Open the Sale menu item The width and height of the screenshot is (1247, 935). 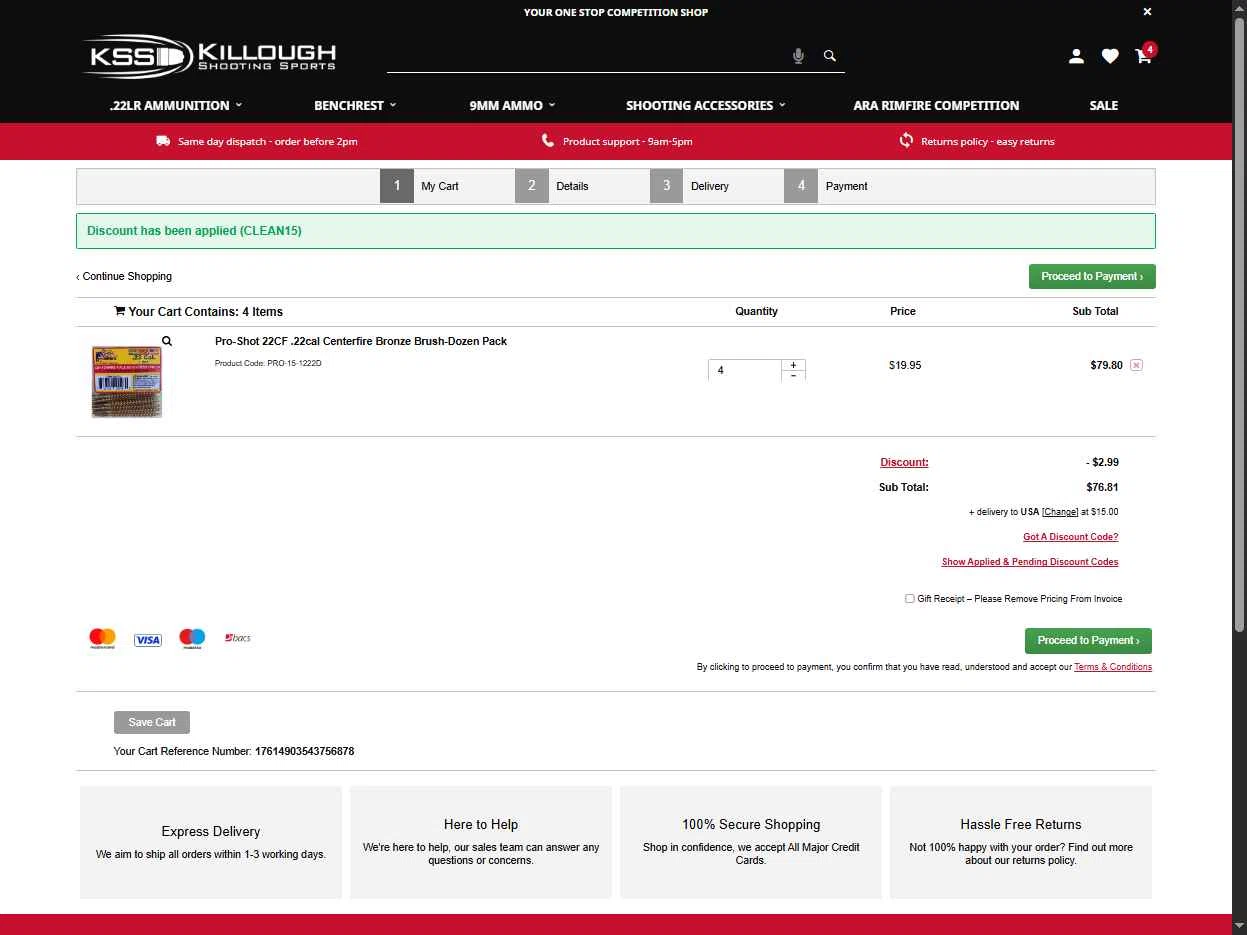[1104, 105]
